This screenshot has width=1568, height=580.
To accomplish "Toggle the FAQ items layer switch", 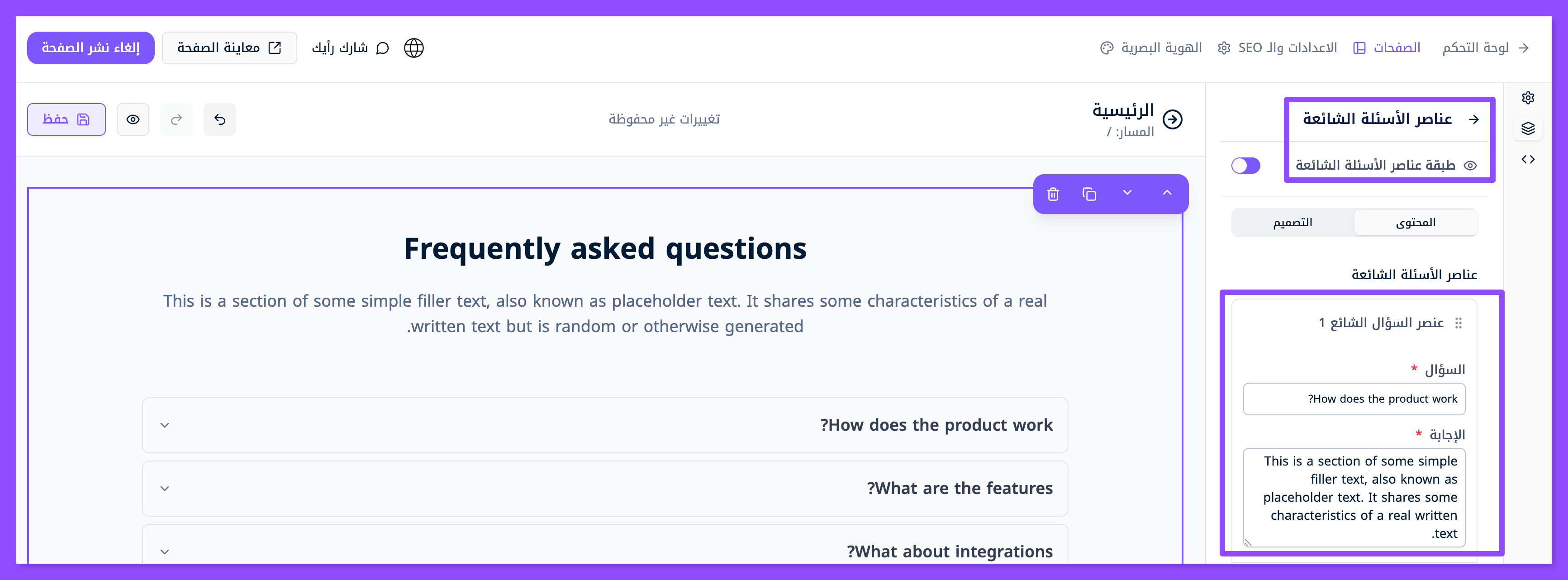I will pos(1245,166).
